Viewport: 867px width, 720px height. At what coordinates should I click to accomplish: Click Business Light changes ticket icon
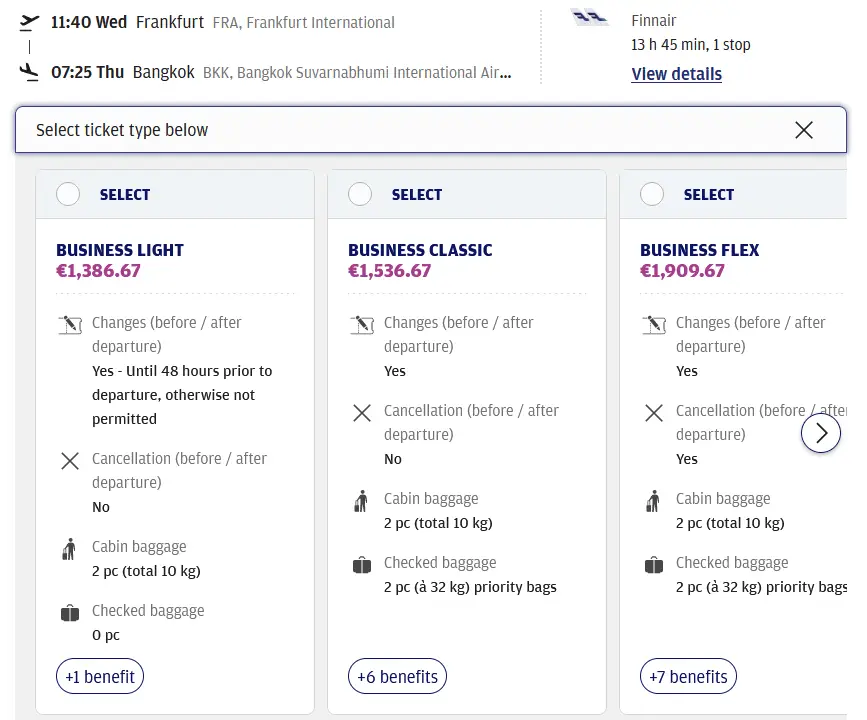pos(69,324)
